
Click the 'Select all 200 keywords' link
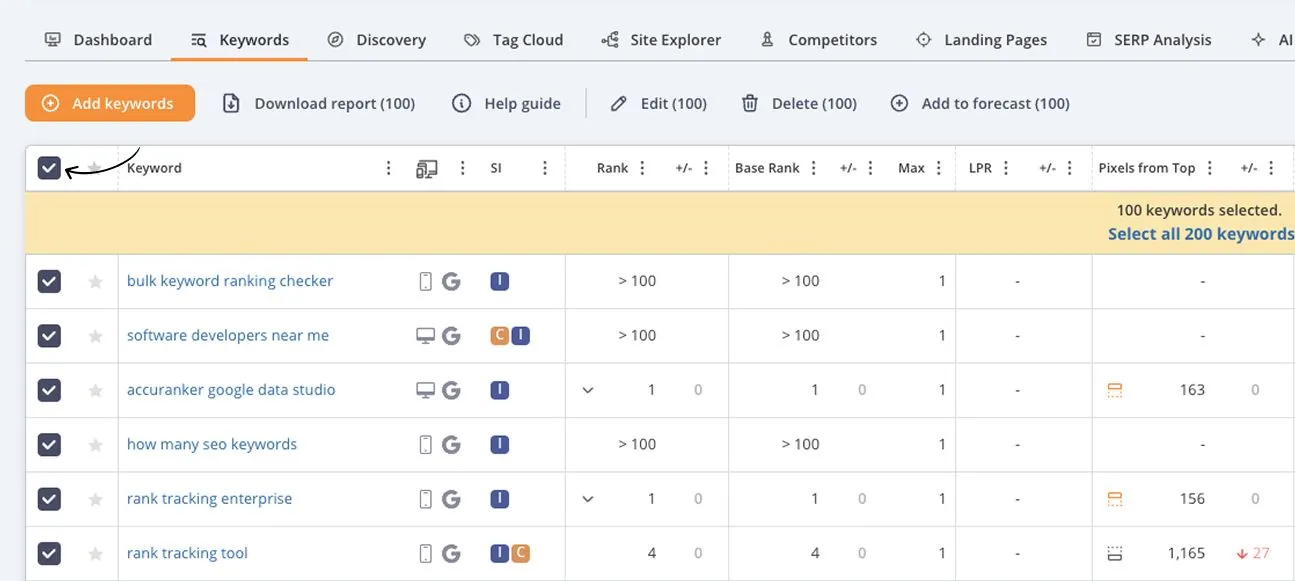[1200, 234]
